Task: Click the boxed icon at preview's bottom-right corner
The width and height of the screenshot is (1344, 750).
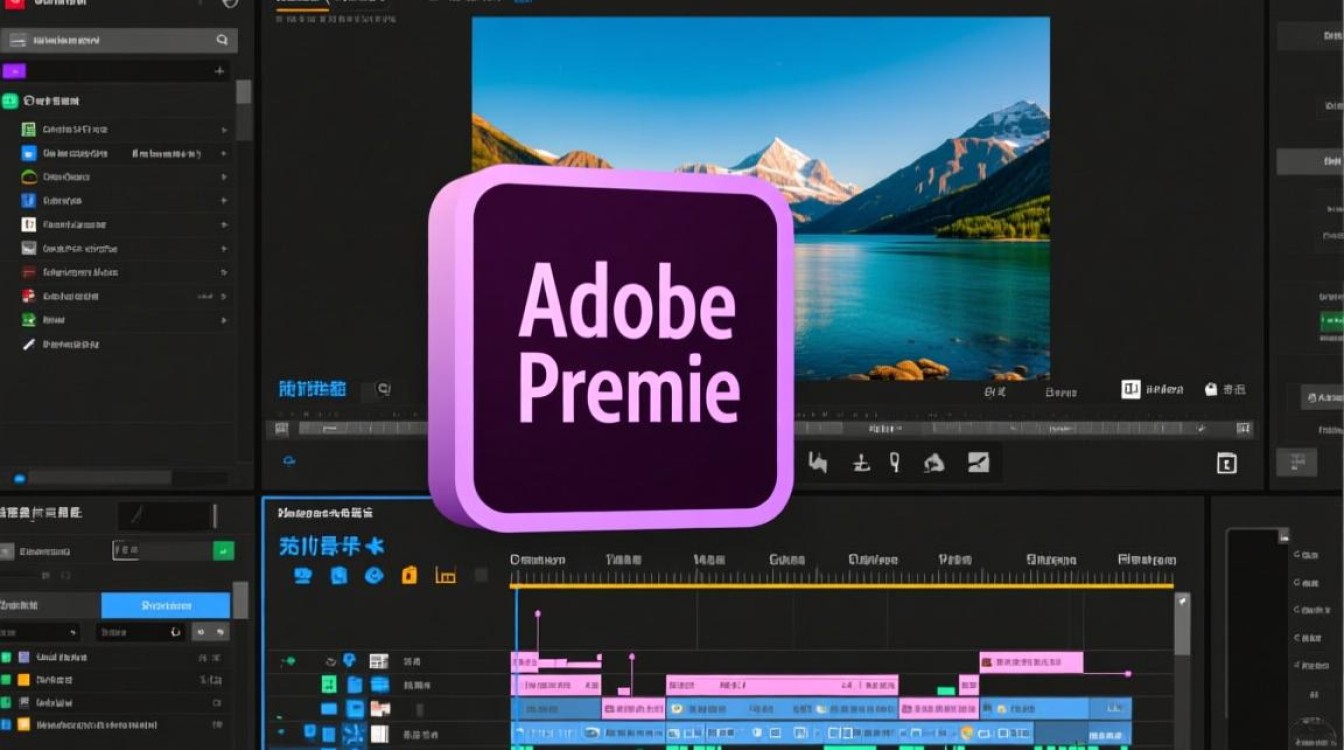Action: click(x=1226, y=463)
